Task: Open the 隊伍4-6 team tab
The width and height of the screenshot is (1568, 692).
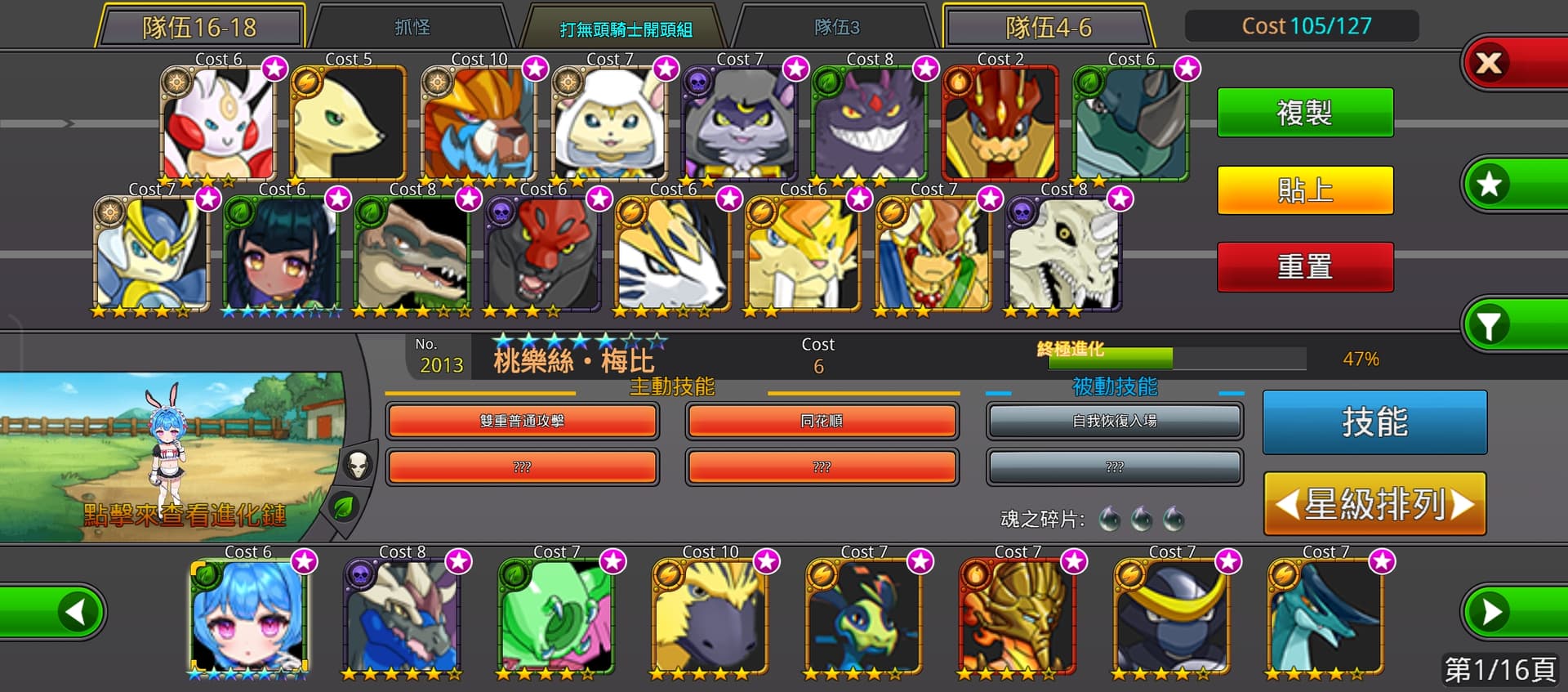Action: click(1049, 27)
